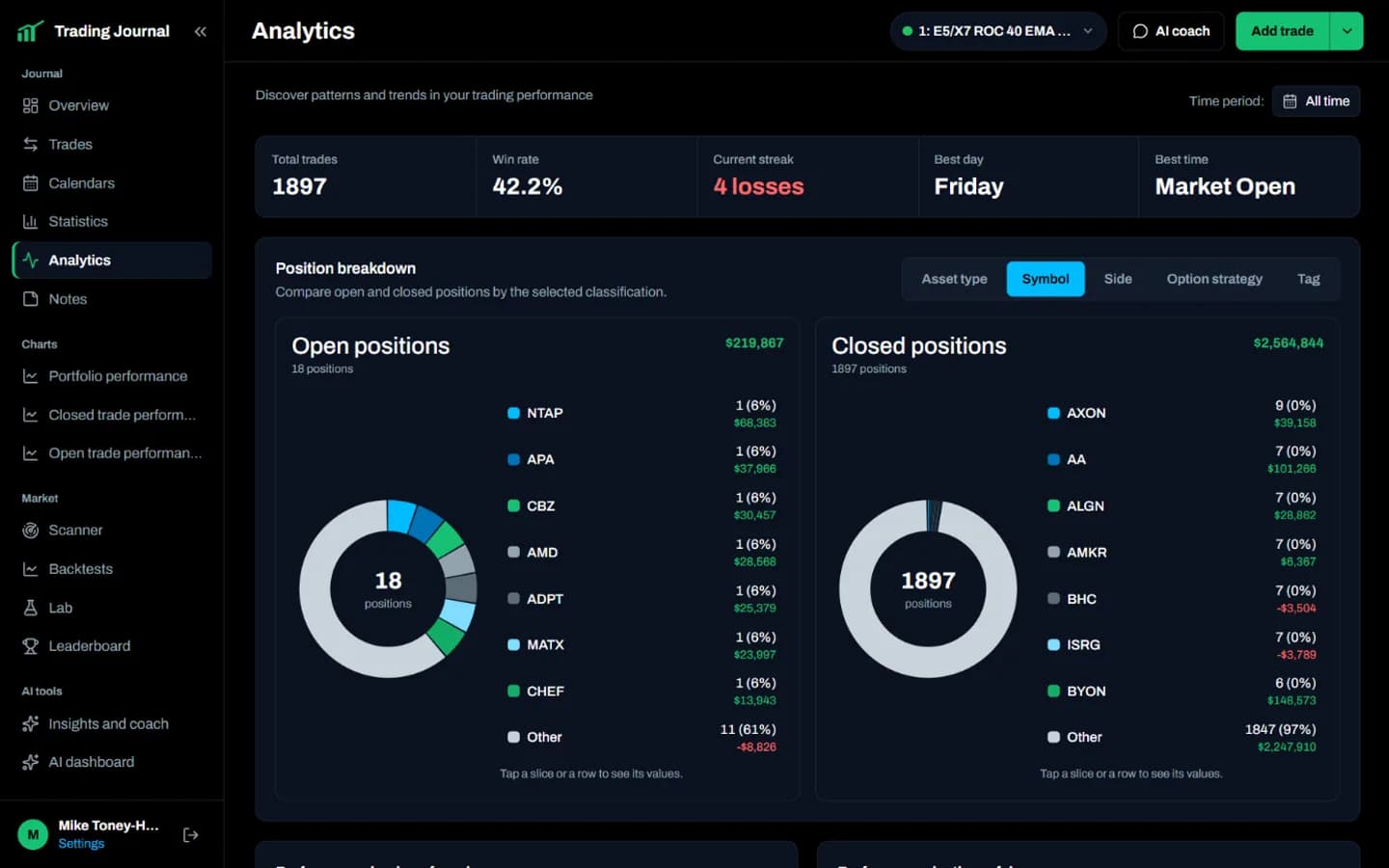Image resolution: width=1389 pixels, height=868 pixels.
Task: Click the Lab flask icon
Action: tap(31, 608)
